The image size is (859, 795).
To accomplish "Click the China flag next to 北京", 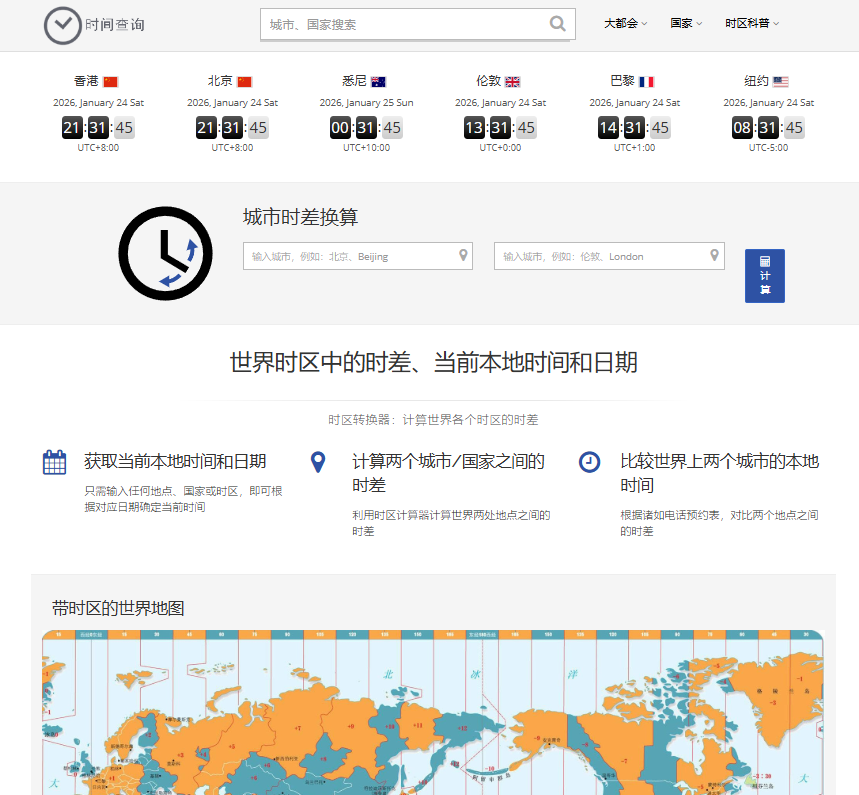I will [x=245, y=82].
